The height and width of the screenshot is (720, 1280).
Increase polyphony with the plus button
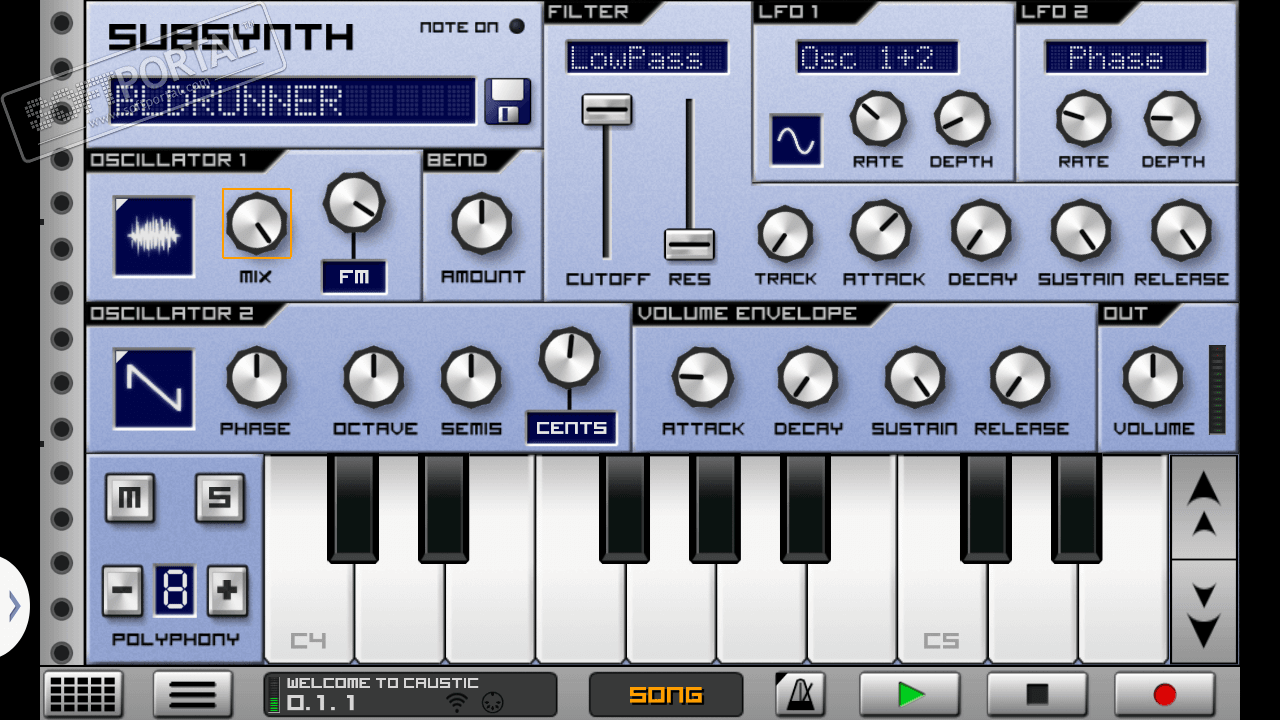pyautogui.click(x=227, y=591)
